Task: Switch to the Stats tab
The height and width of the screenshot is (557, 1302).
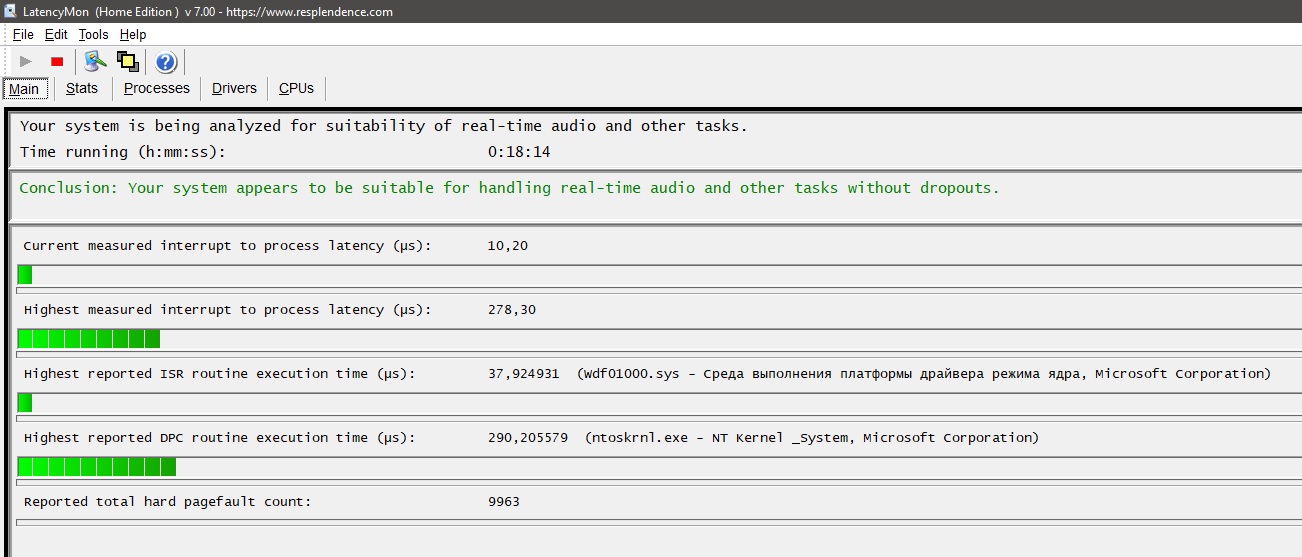Action: click(x=82, y=88)
